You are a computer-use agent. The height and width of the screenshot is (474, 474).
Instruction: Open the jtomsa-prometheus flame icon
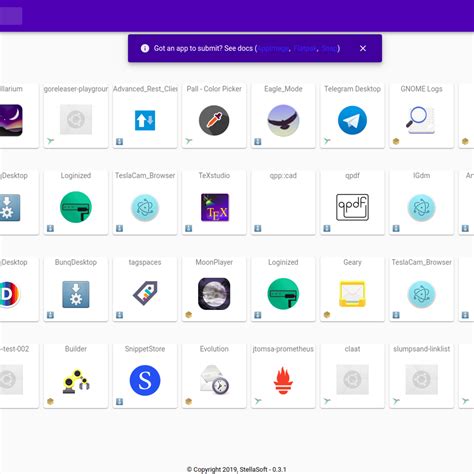pyautogui.click(x=283, y=380)
